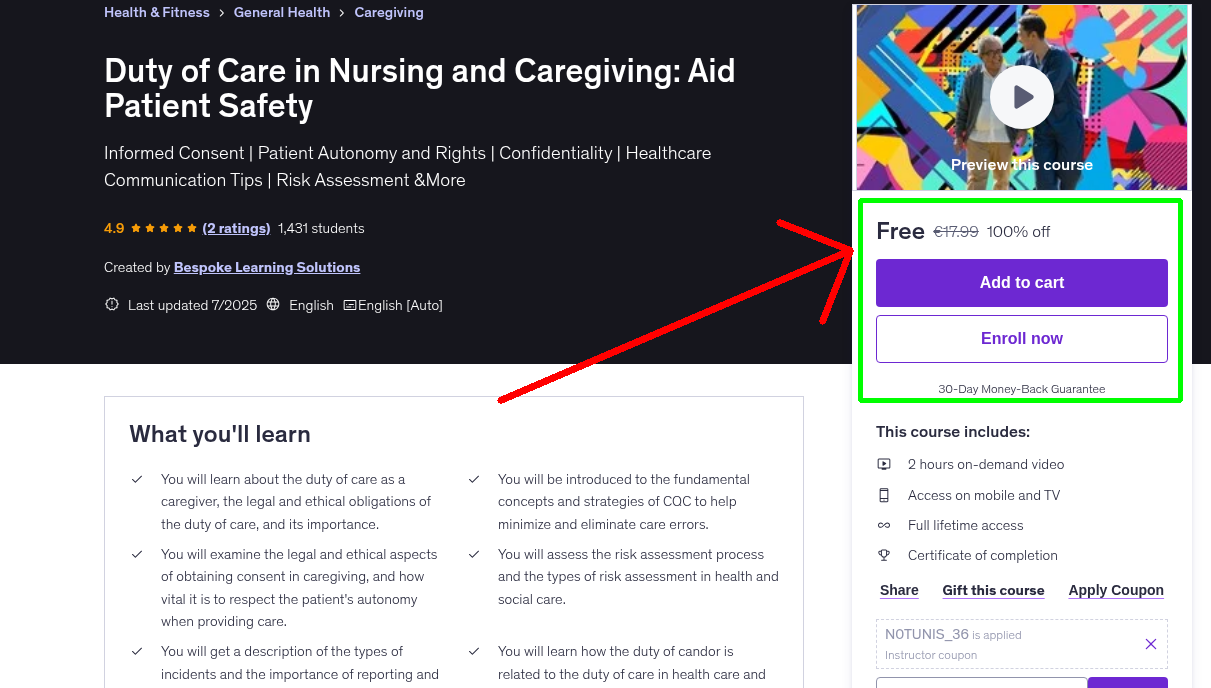Play the course preview video
1211x688 pixels.
coord(1021,97)
